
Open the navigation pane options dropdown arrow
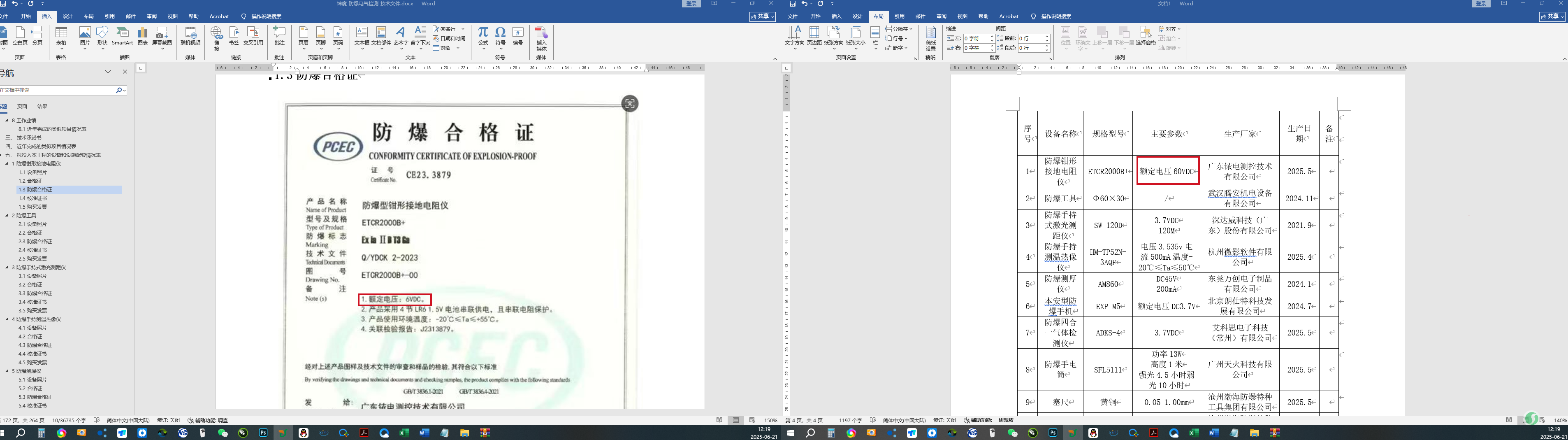point(108,72)
